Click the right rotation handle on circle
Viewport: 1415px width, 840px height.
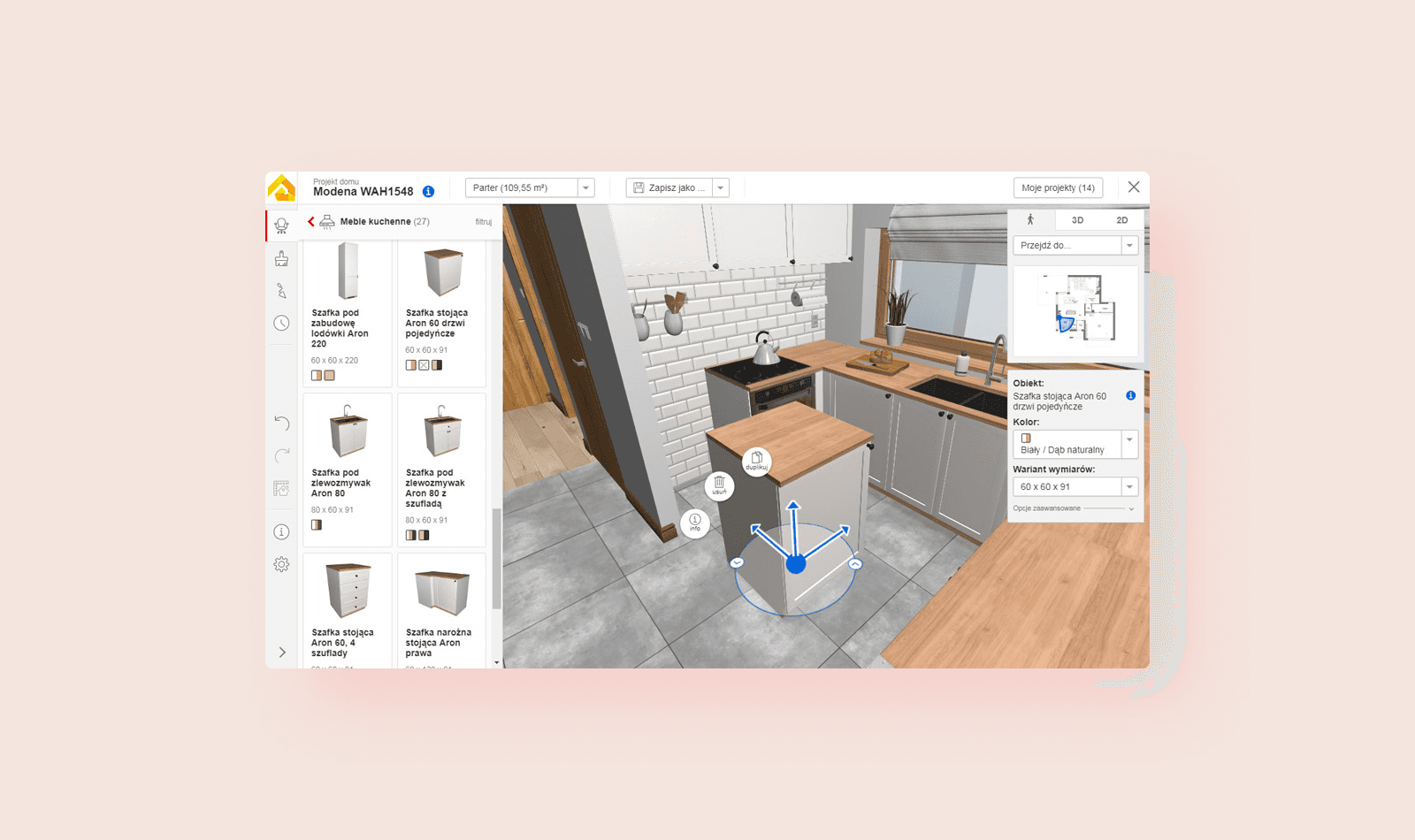pos(855,563)
